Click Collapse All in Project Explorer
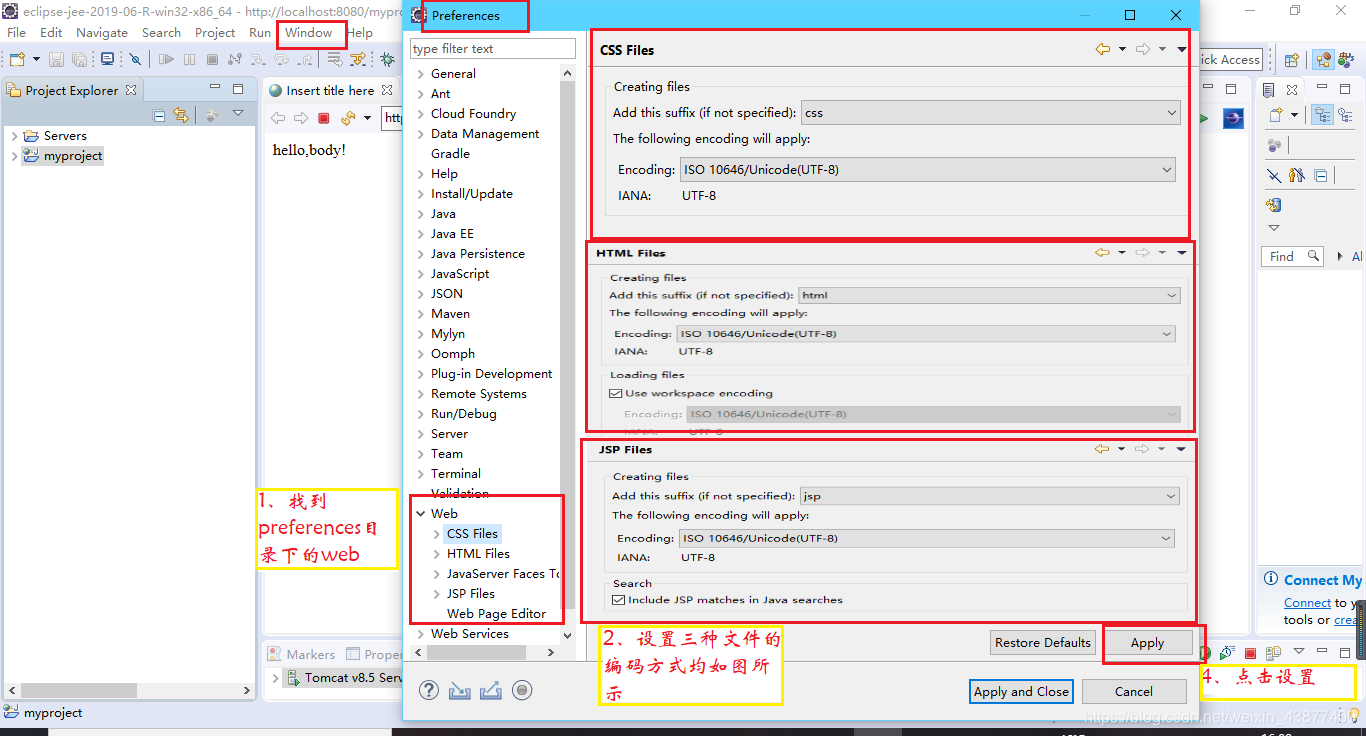Image resolution: width=1366 pixels, height=736 pixels. point(159,116)
